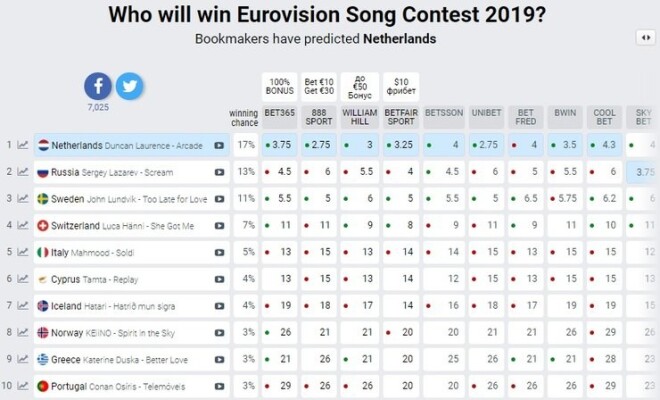Image resolution: width=660 pixels, height=400 pixels.
Task: Open the Netherlands Duncan Laurence entry
Action: pos(125,145)
